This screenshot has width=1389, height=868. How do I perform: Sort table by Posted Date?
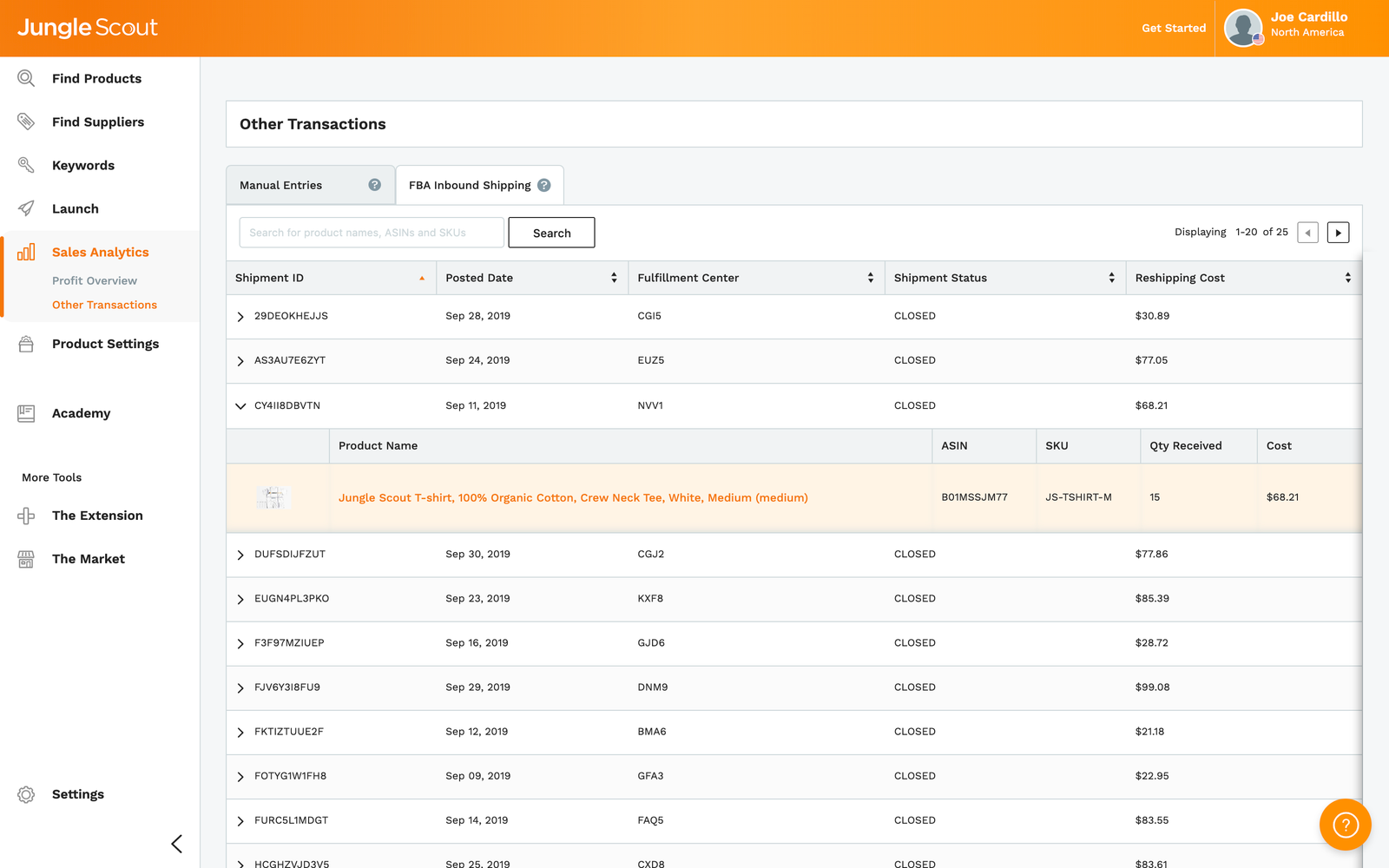pyautogui.click(x=614, y=278)
